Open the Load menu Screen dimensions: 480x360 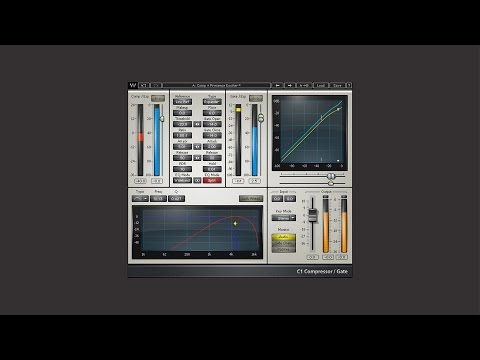[x=321, y=85]
